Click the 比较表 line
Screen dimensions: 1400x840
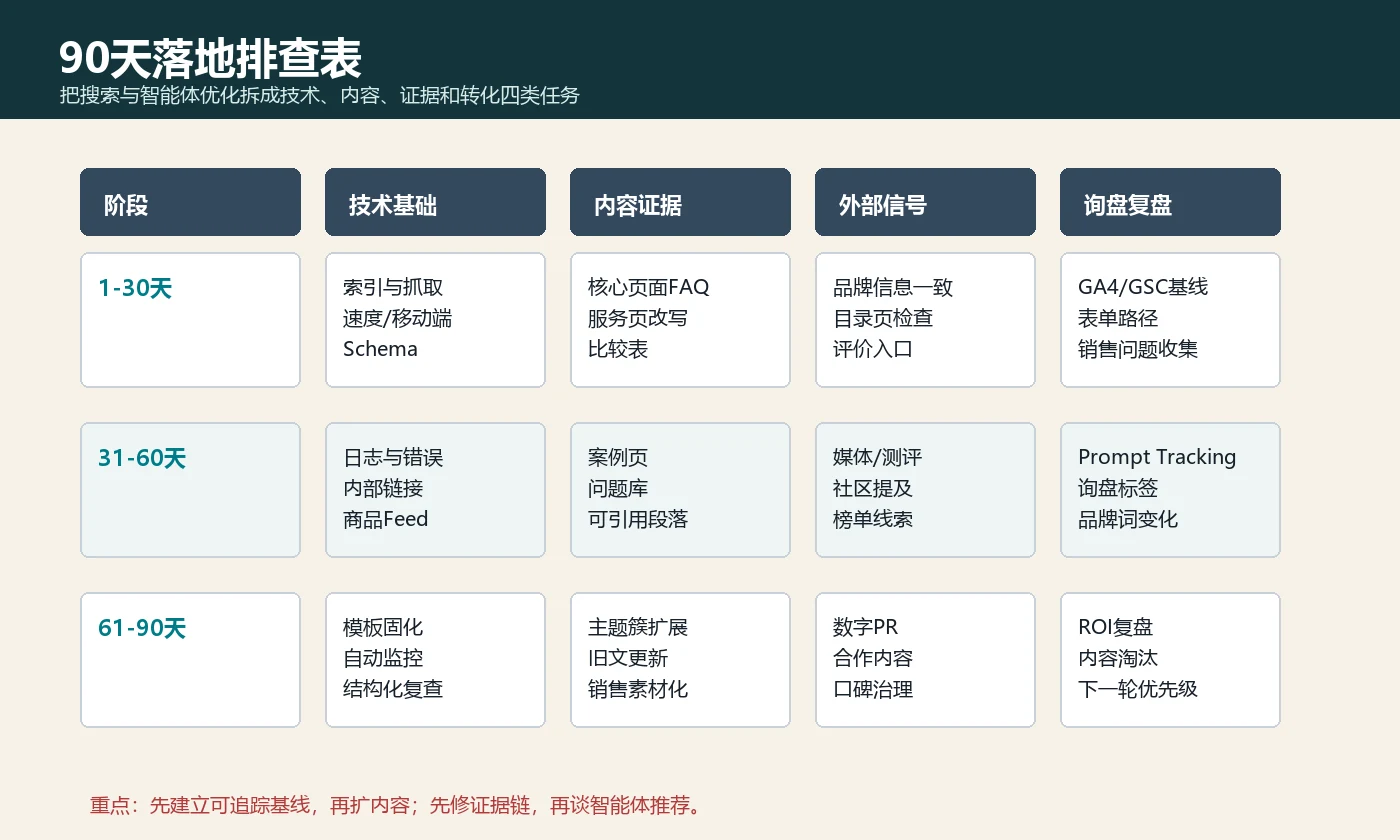pos(618,349)
